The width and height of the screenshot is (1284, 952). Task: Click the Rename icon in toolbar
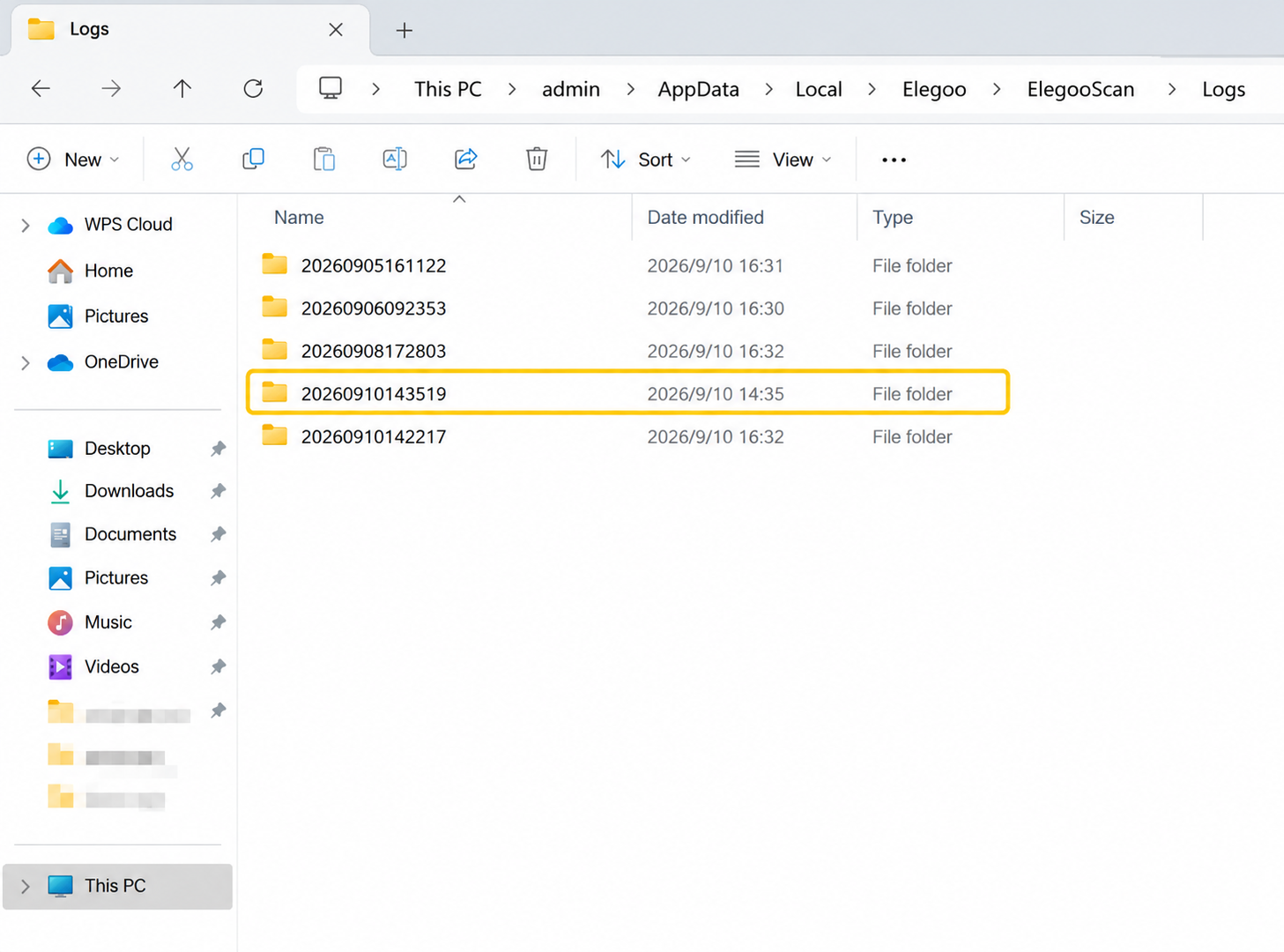coord(395,160)
